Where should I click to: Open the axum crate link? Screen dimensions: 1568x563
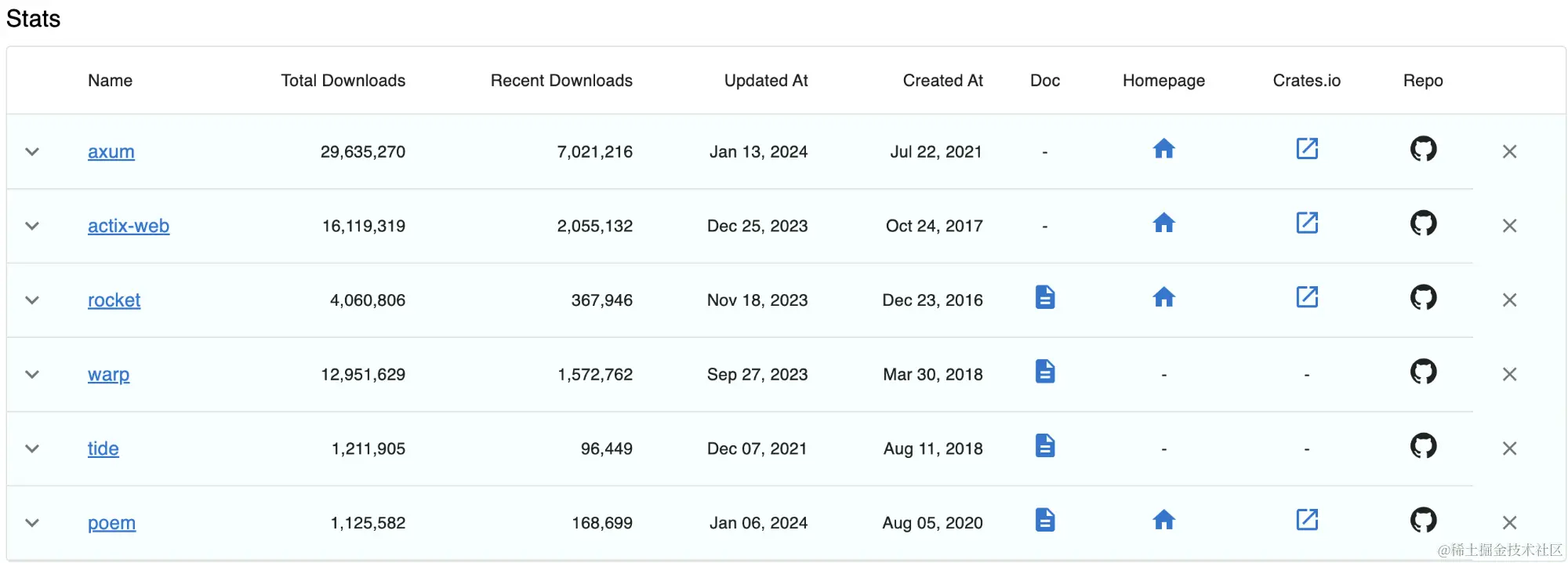(111, 152)
